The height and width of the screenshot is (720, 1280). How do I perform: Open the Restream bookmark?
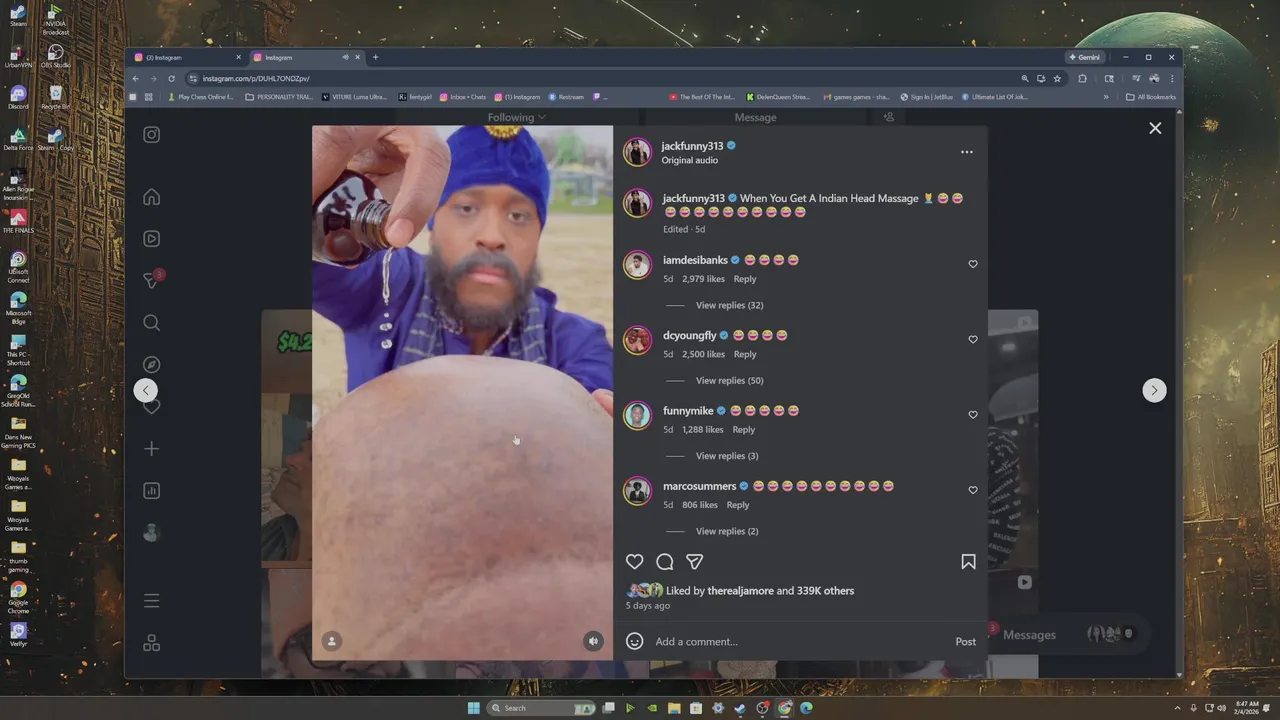(566, 97)
